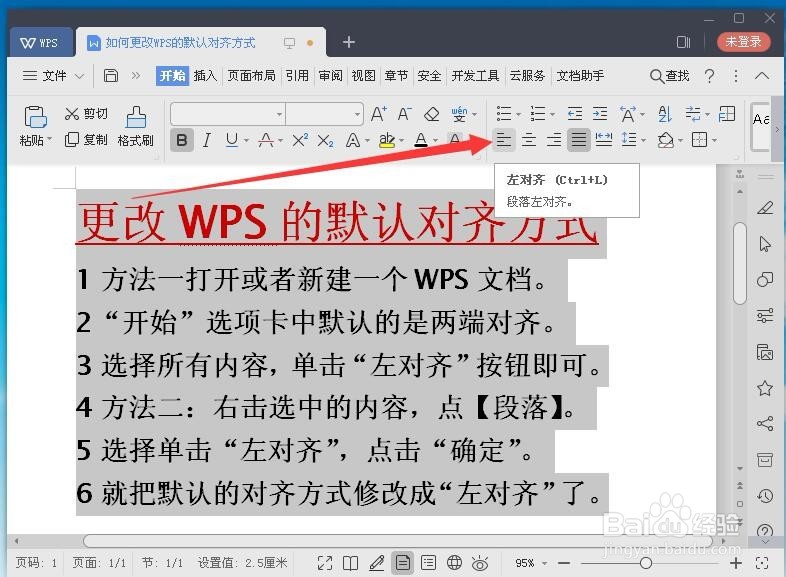Apply right alignment

point(554,140)
